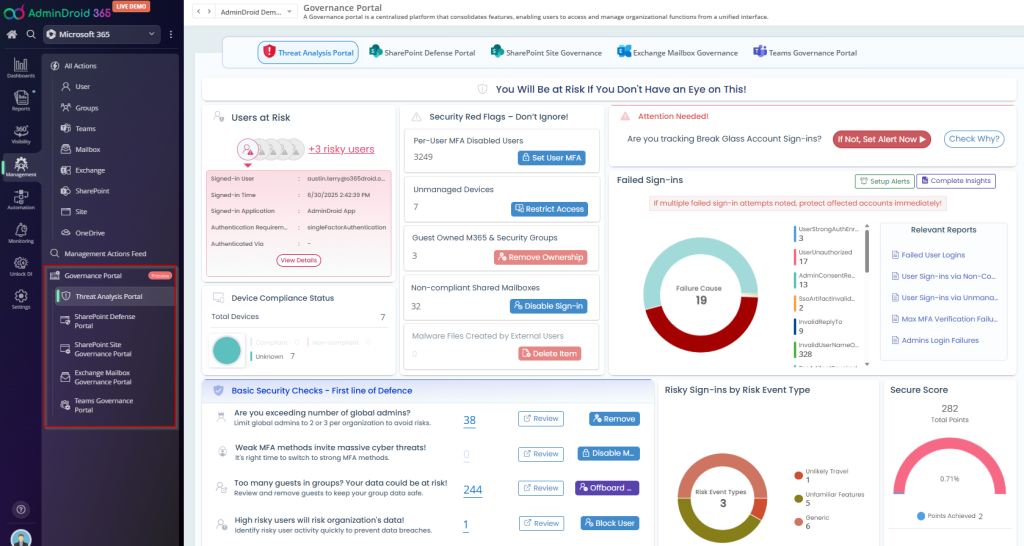Switch to the SharePoint Site Governance tab
This screenshot has width=1024, height=546.
click(547, 52)
